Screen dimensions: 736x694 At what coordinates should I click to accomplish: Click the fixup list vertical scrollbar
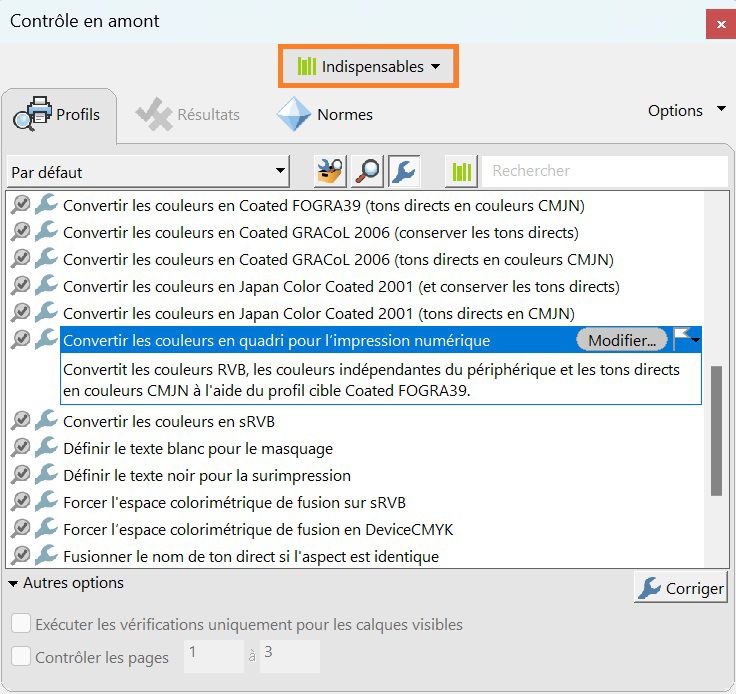(x=716, y=430)
